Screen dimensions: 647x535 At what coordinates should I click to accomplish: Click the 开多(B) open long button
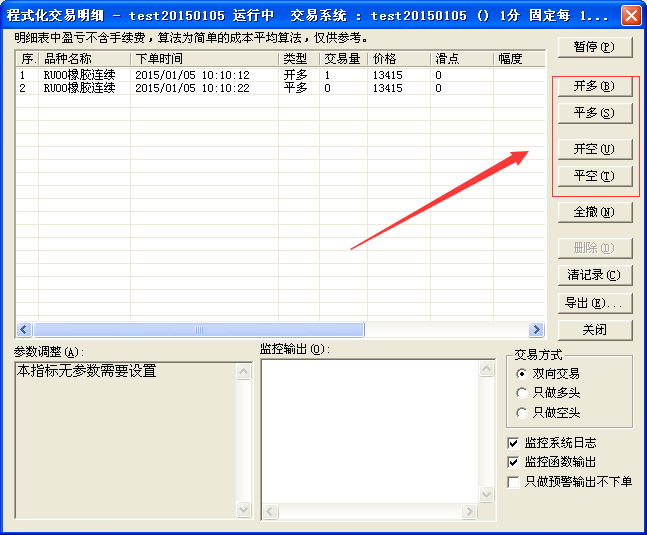click(595, 86)
